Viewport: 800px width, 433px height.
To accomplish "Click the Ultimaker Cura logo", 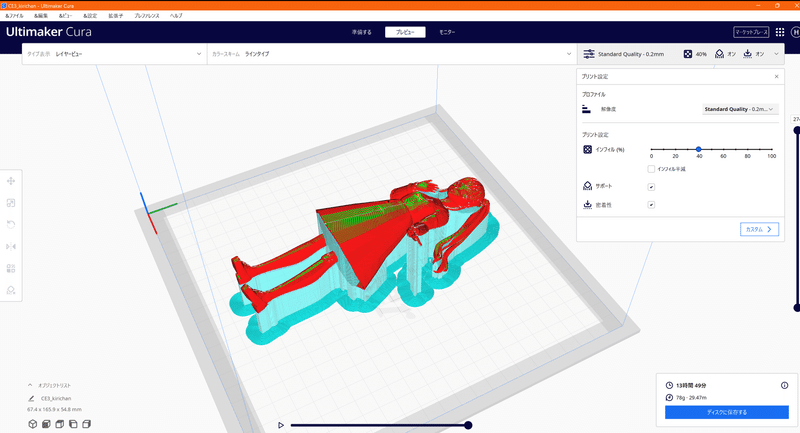I will (49, 32).
